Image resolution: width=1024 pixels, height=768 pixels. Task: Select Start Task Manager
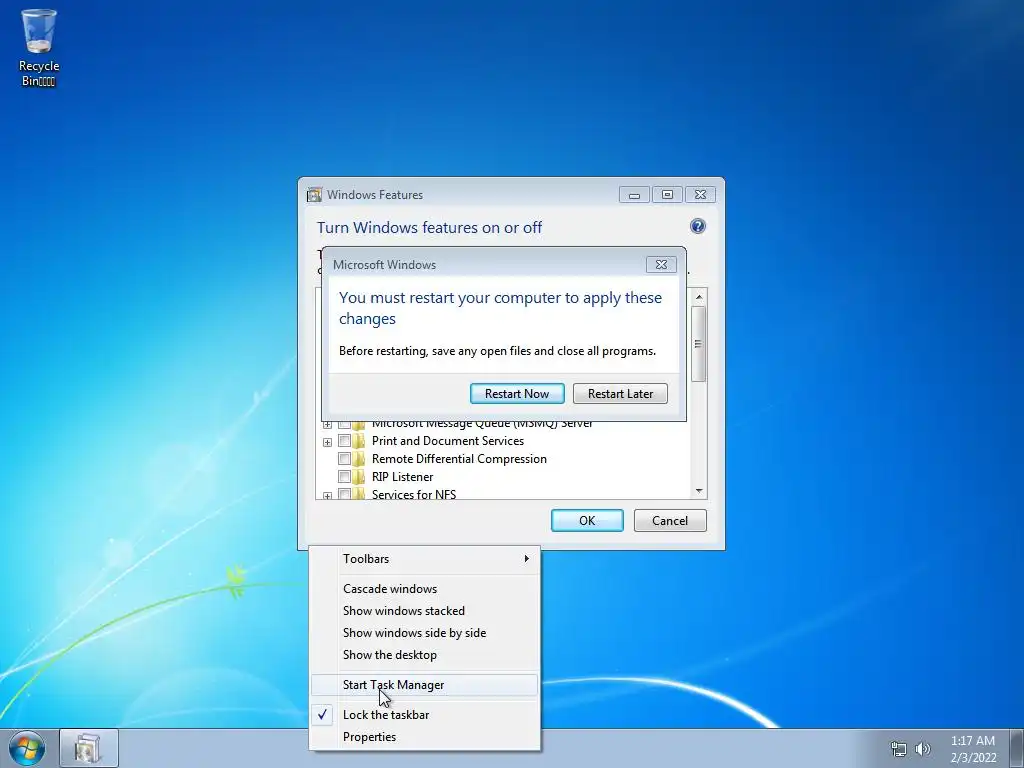(x=424, y=684)
